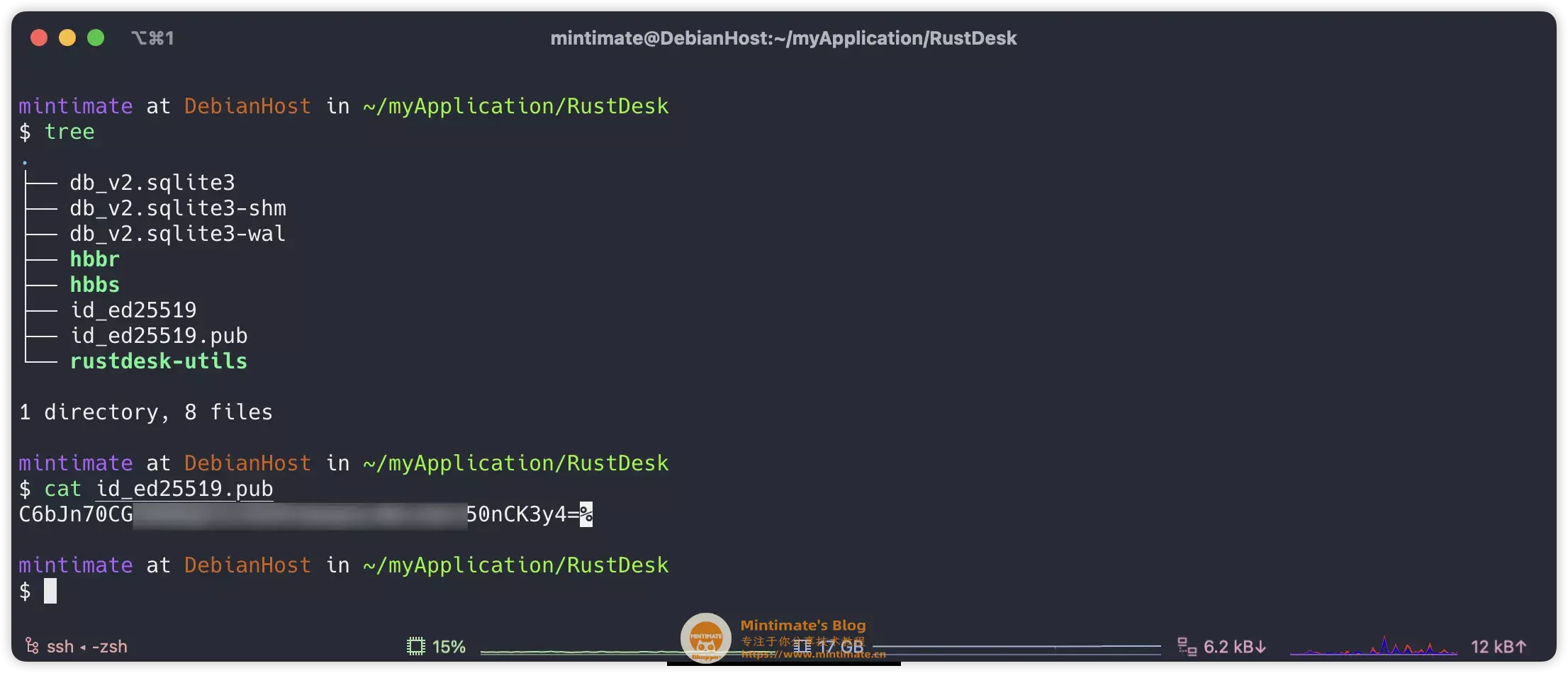The height and width of the screenshot is (673, 1568).
Task: Click the green zoom window button
Action: point(96,38)
